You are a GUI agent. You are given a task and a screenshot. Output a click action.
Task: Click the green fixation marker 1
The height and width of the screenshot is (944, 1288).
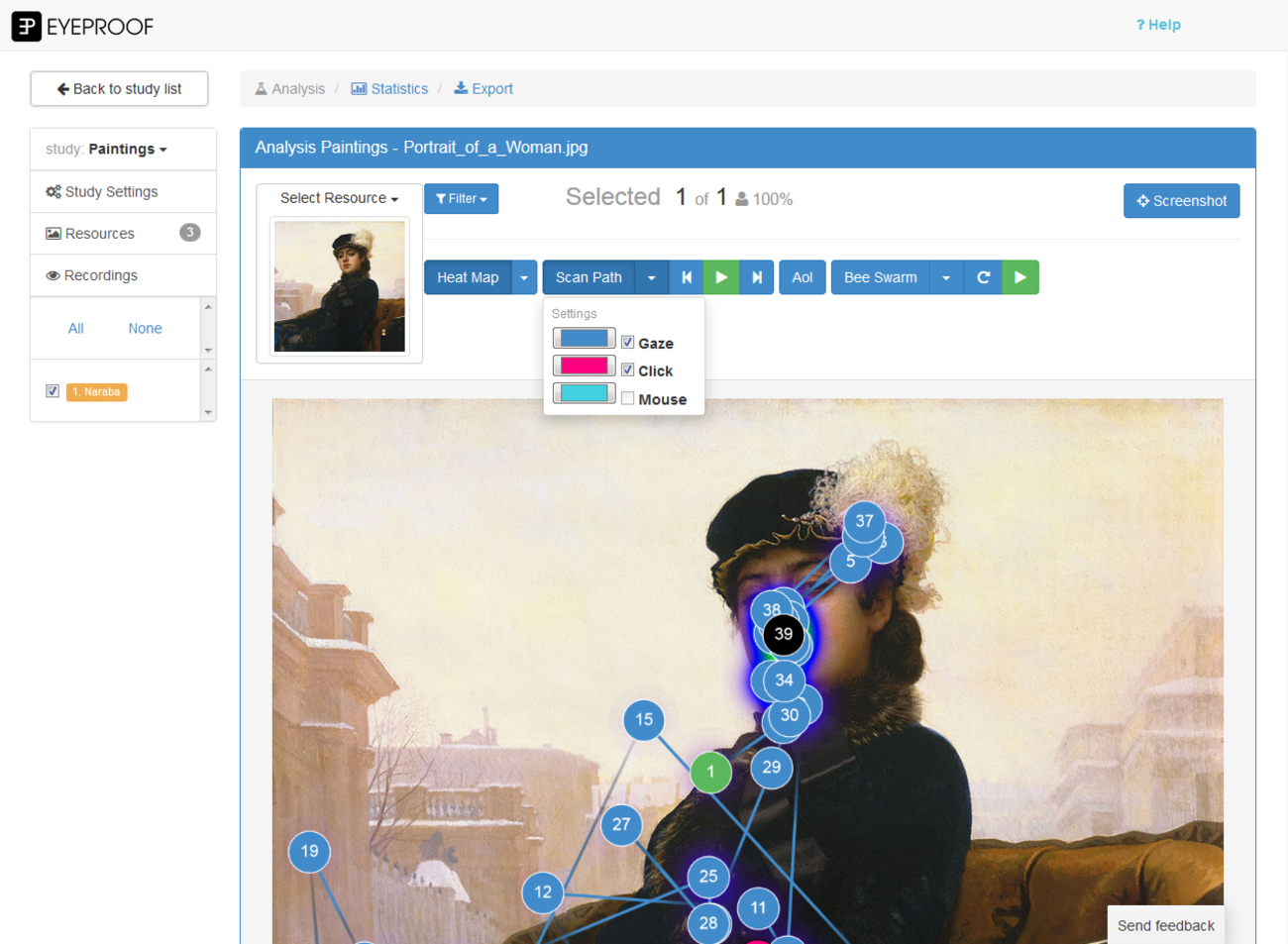coord(710,772)
